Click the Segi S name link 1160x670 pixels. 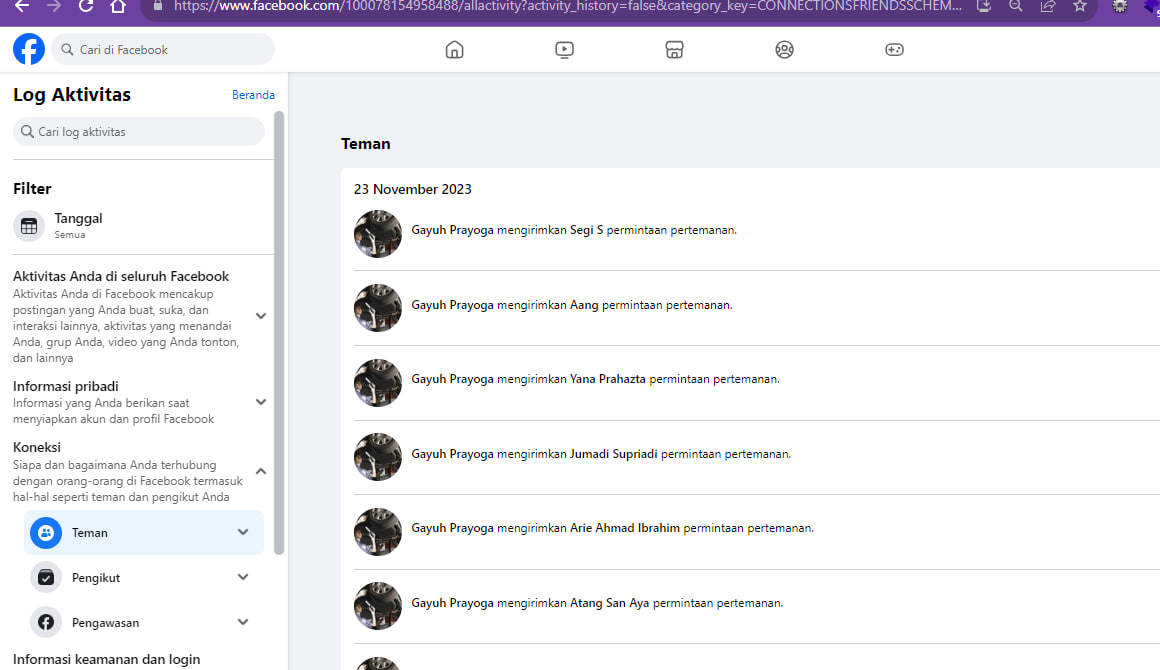coord(587,230)
